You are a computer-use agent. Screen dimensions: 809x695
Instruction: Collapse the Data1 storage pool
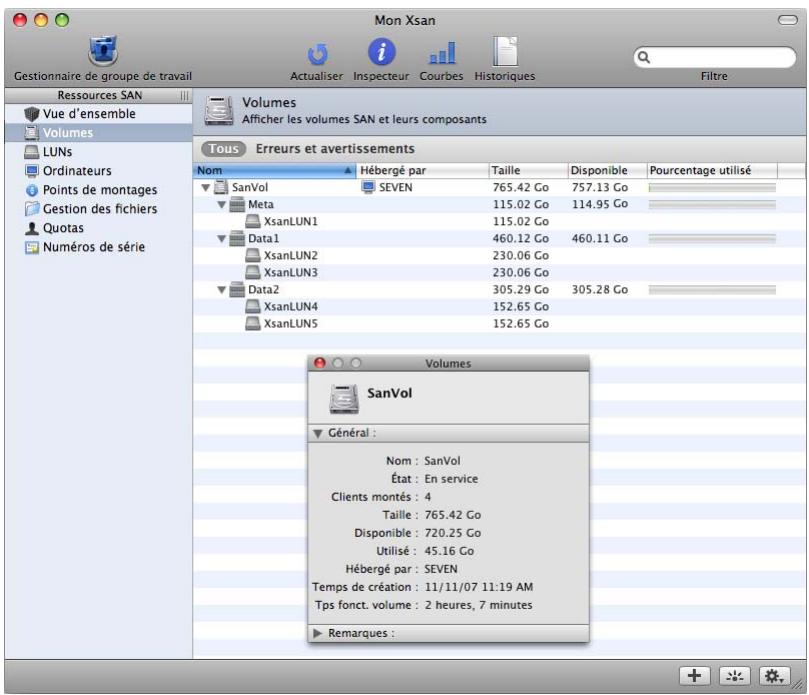(x=222, y=239)
